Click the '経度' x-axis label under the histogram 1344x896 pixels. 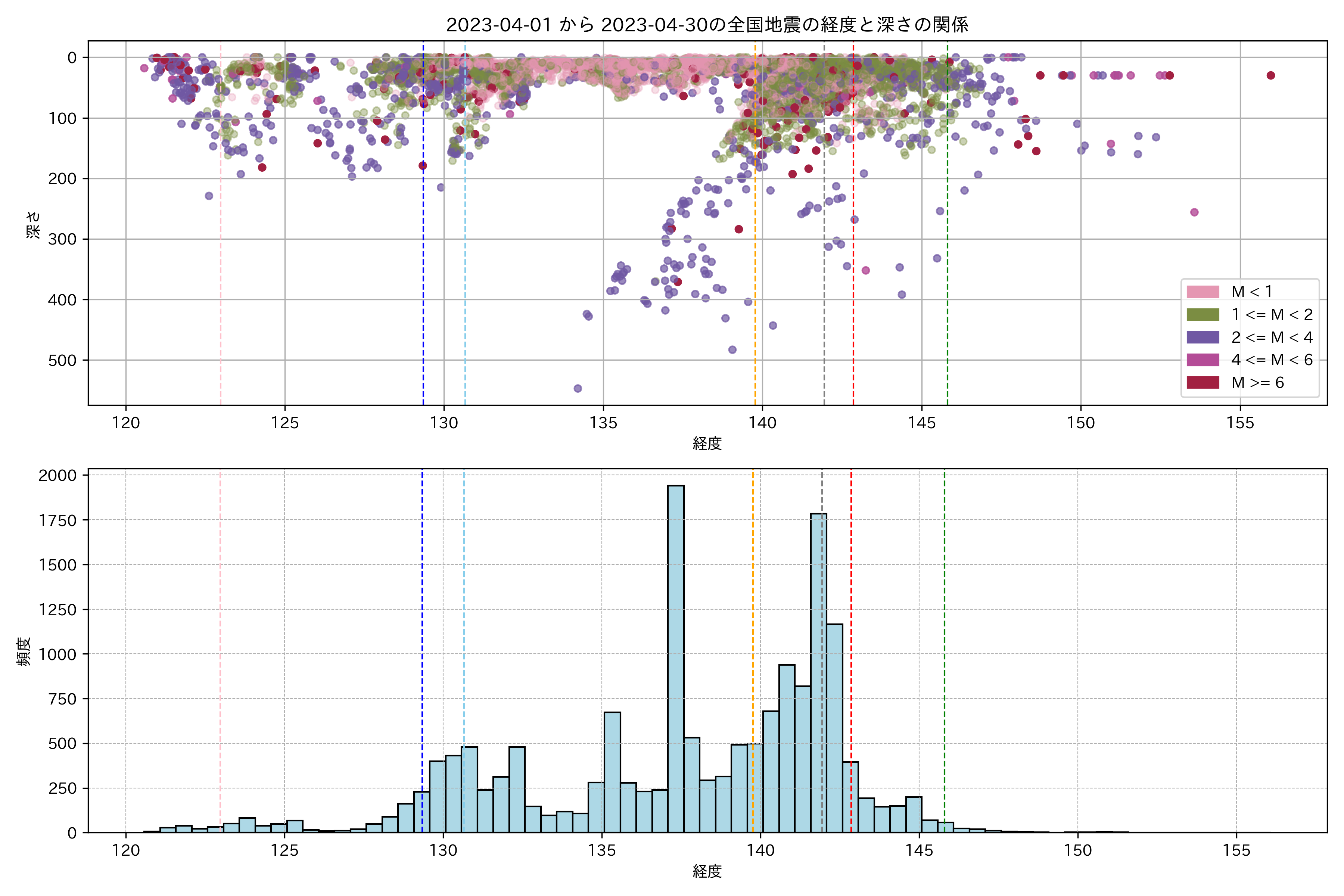tap(707, 871)
